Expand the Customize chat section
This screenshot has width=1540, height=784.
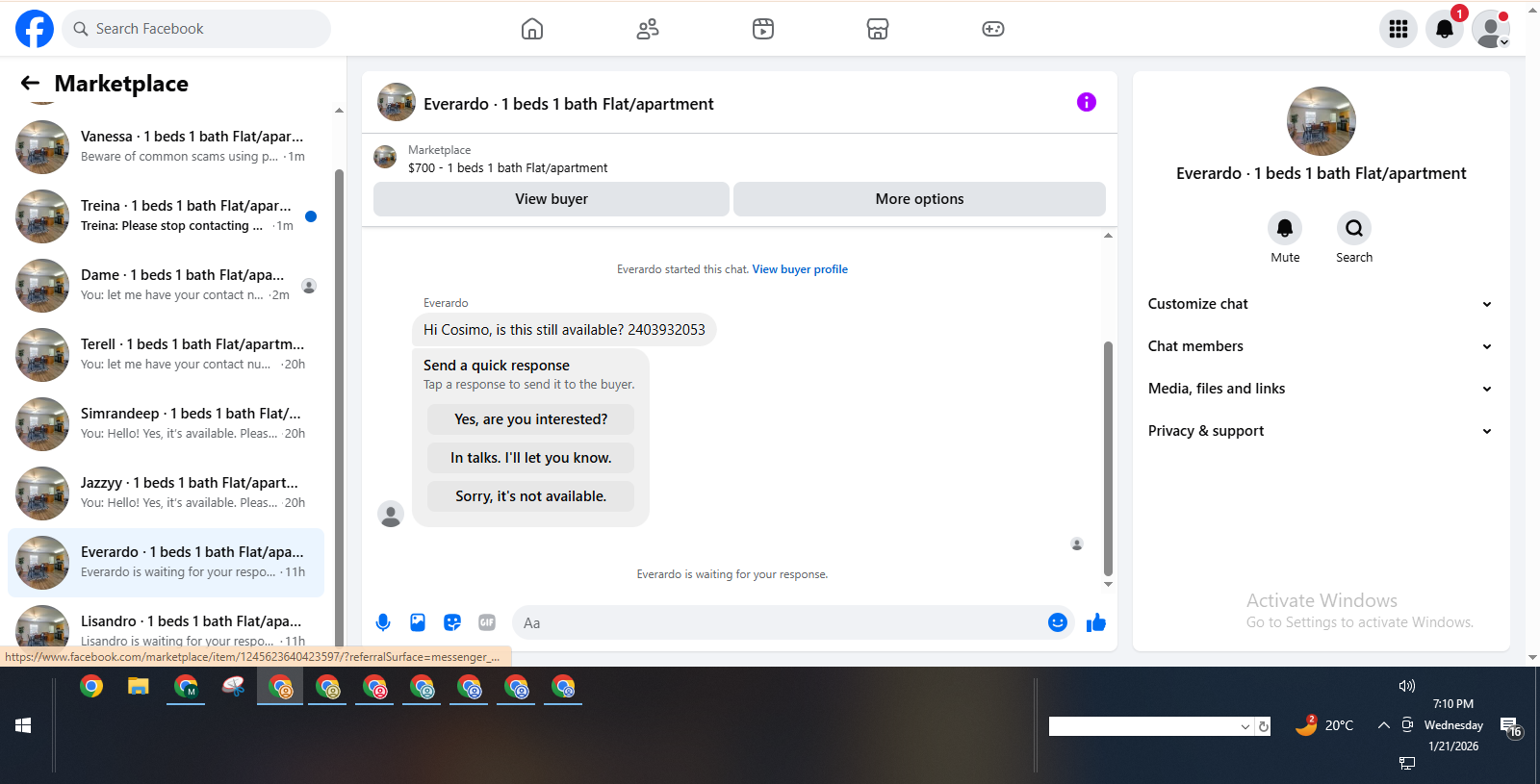pyautogui.click(x=1321, y=304)
